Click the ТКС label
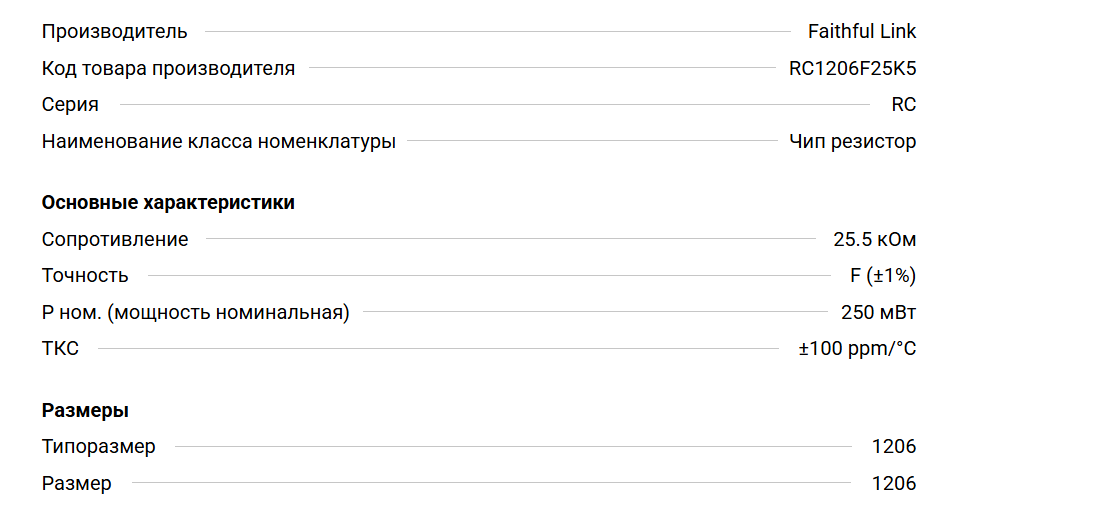 pyautogui.click(x=60, y=349)
